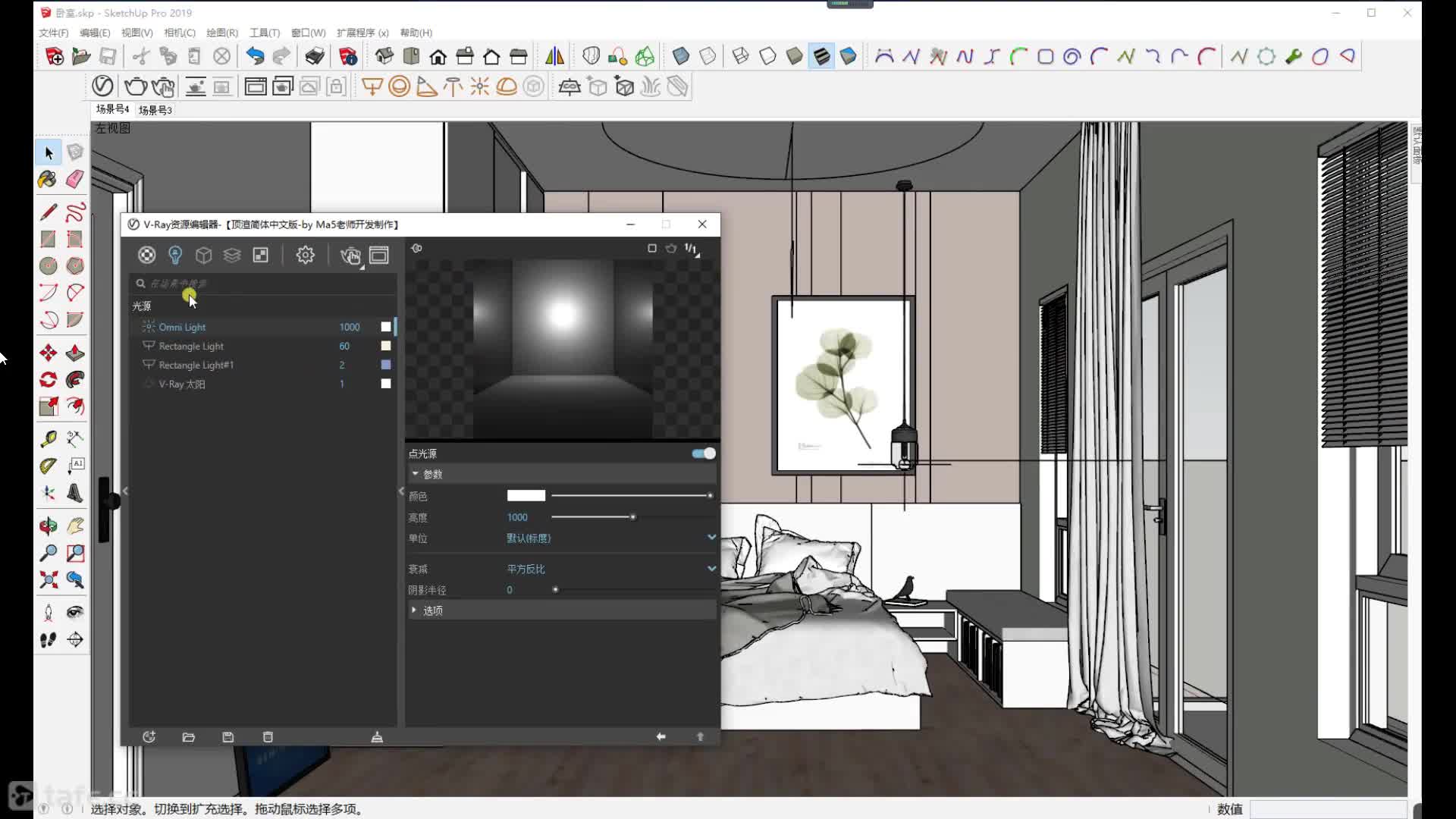Open the Geometry tab (cube icon)
Screen dimensions: 1456x819
coord(203,255)
